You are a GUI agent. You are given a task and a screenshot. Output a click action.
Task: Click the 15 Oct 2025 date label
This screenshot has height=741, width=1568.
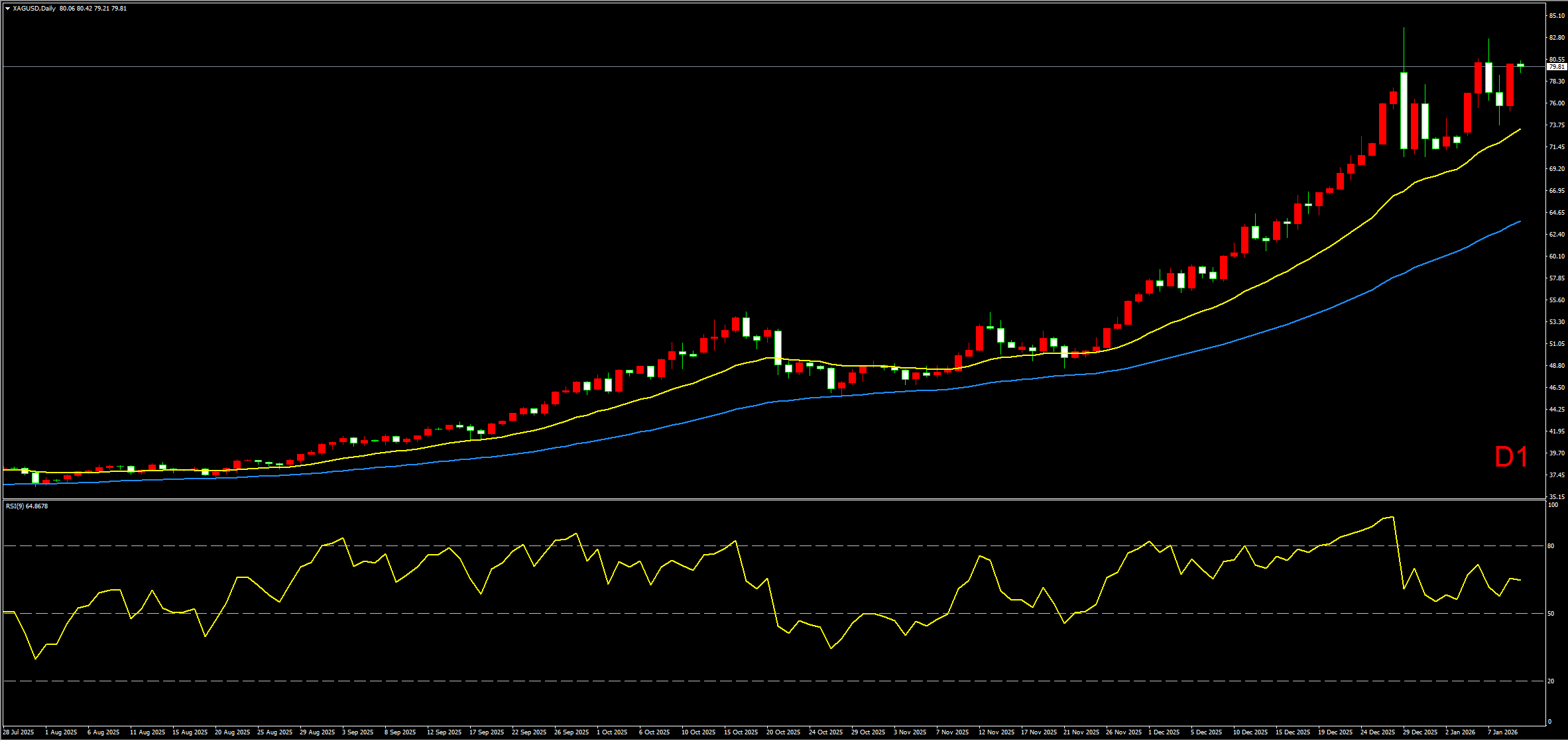(x=741, y=732)
